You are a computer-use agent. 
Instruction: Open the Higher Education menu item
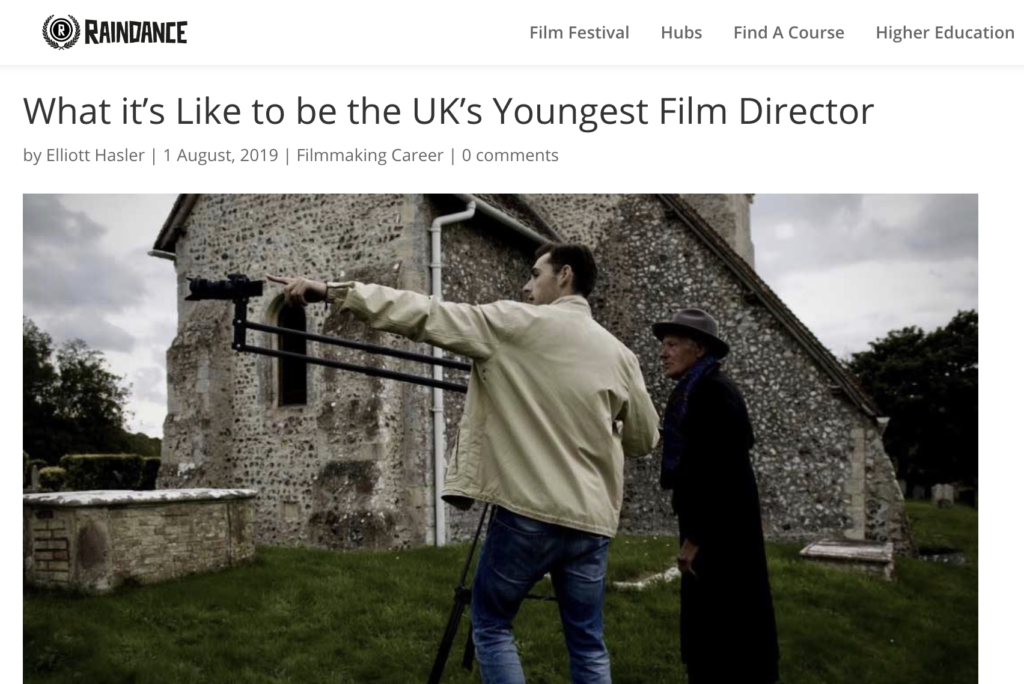[x=945, y=33]
